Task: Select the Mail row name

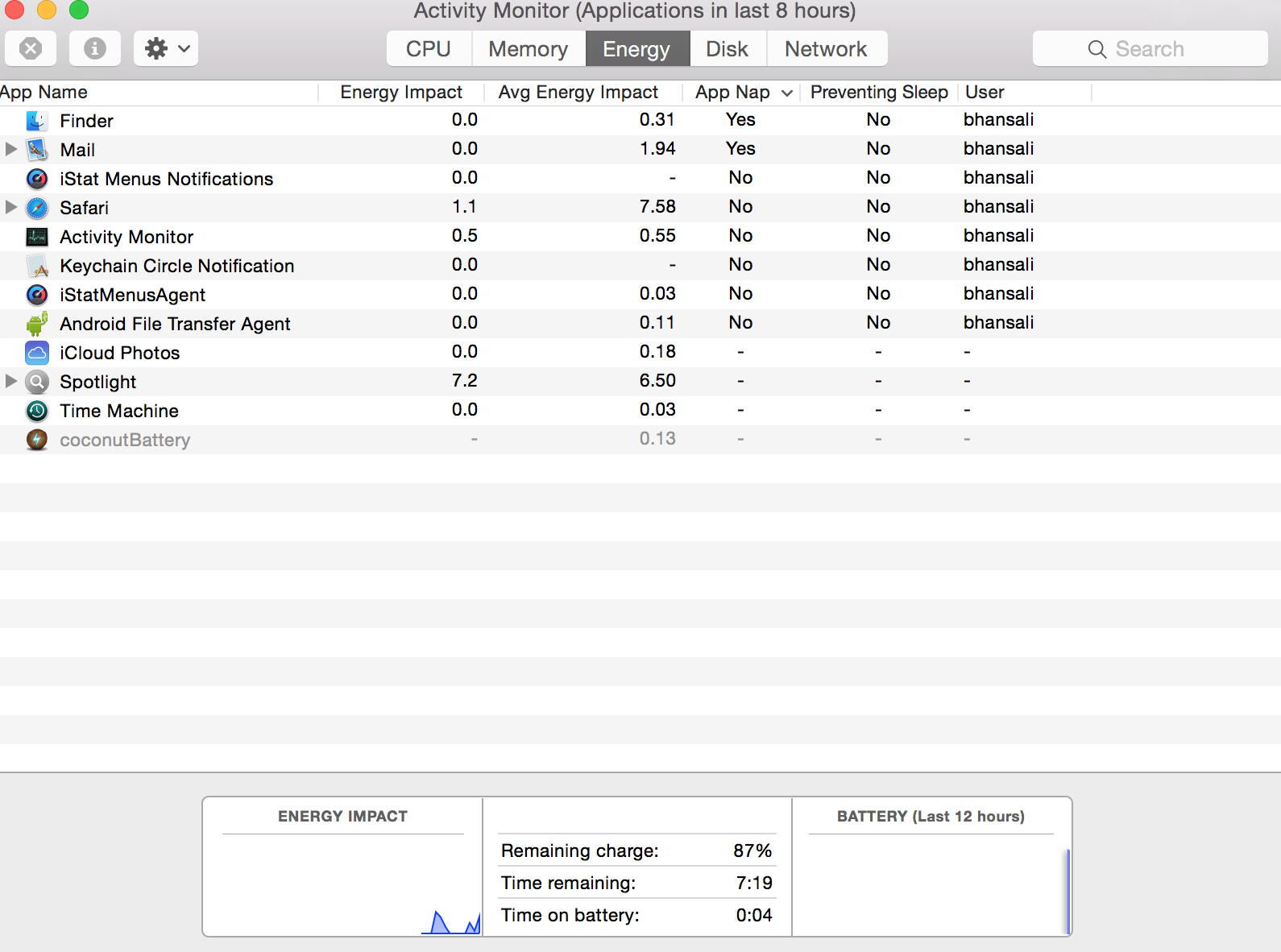Action: click(x=77, y=150)
